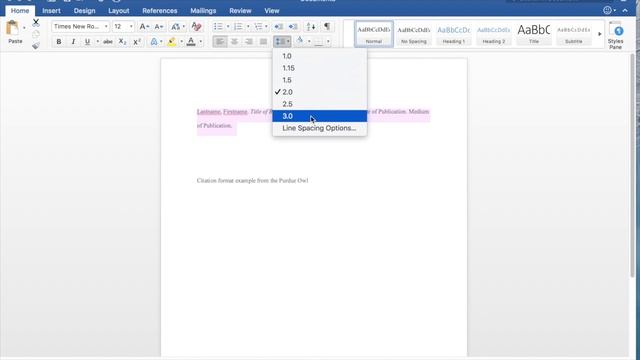Switch to the Layout tab

point(119,11)
